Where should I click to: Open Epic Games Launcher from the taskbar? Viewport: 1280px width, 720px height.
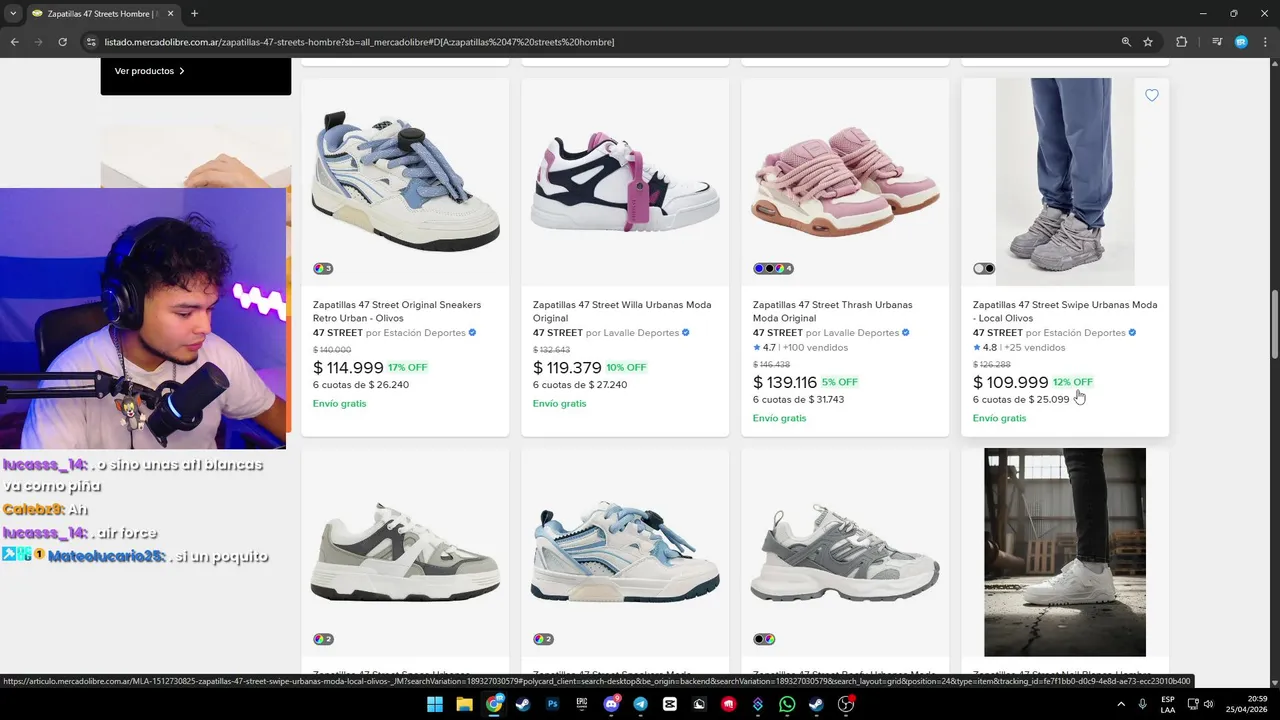click(581, 704)
